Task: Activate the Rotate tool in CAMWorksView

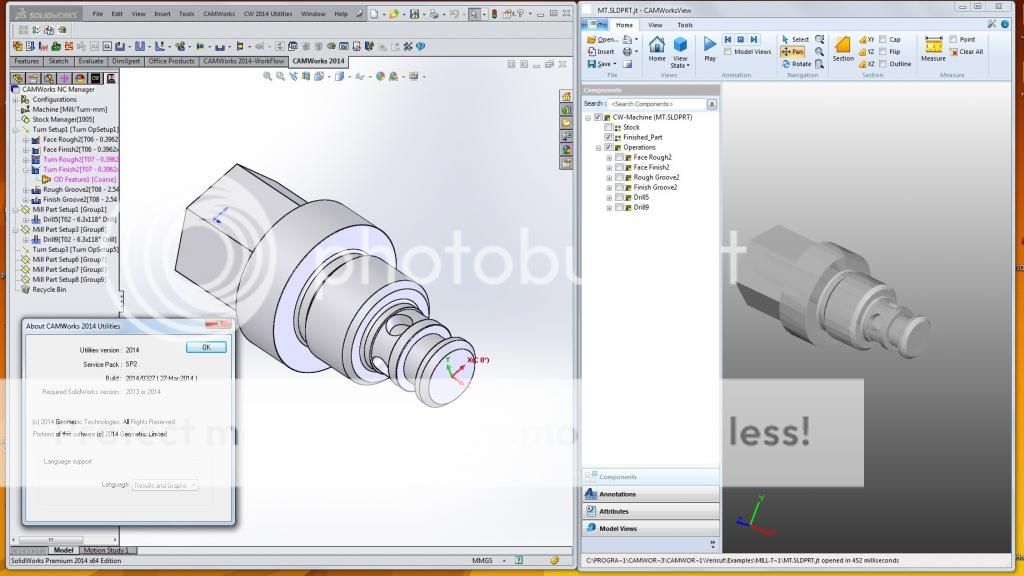Action: click(797, 64)
